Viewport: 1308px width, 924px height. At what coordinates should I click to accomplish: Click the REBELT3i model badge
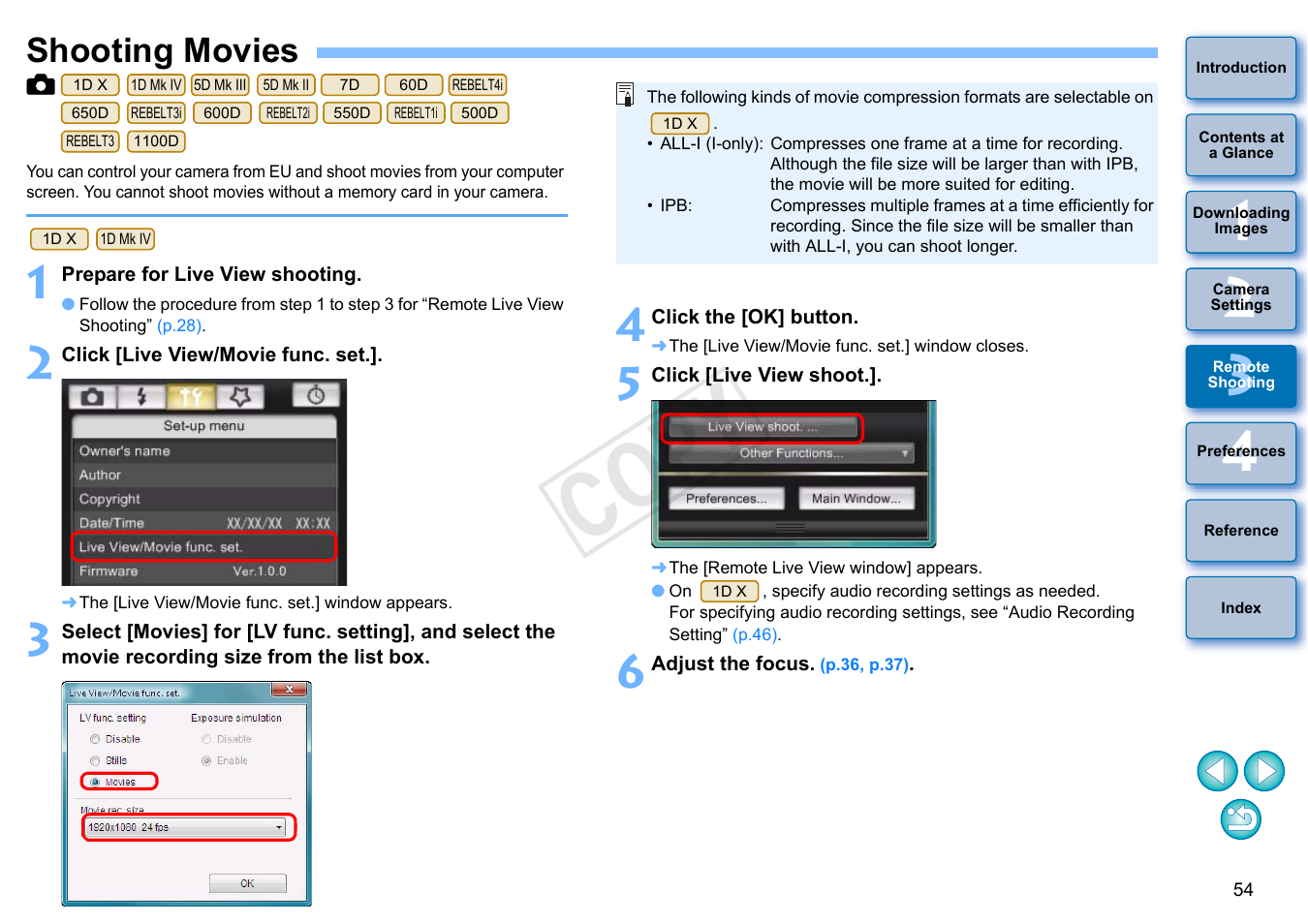pyautogui.click(x=156, y=113)
